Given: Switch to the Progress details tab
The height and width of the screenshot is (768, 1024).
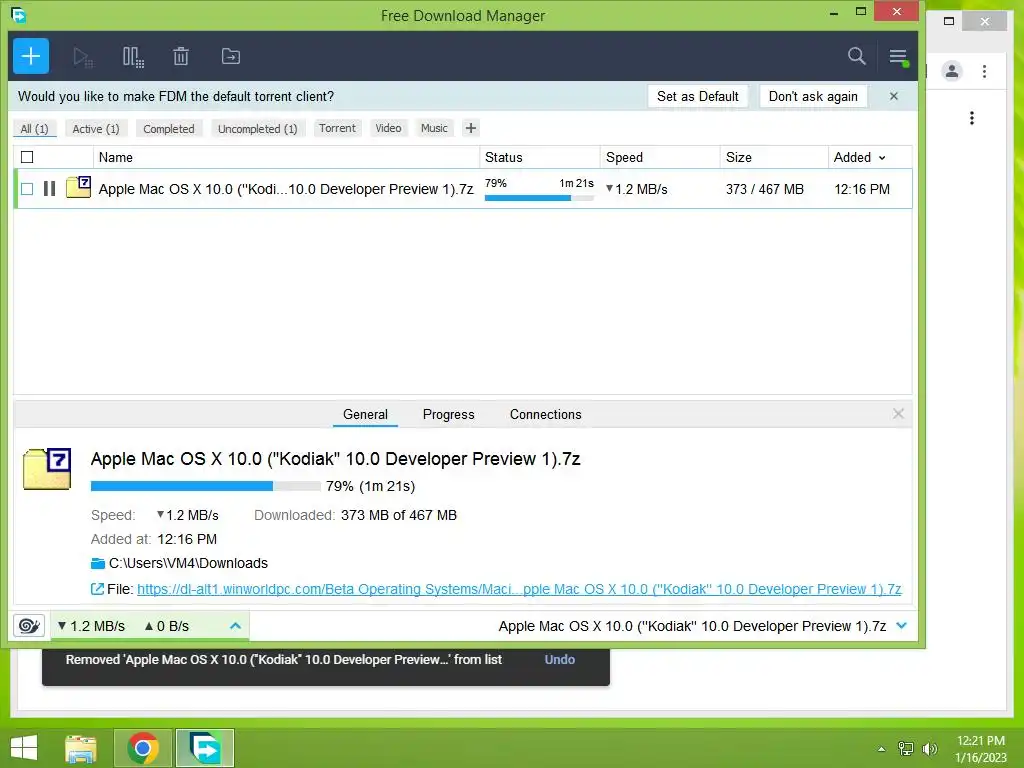Looking at the screenshot, I should point(449,414).
